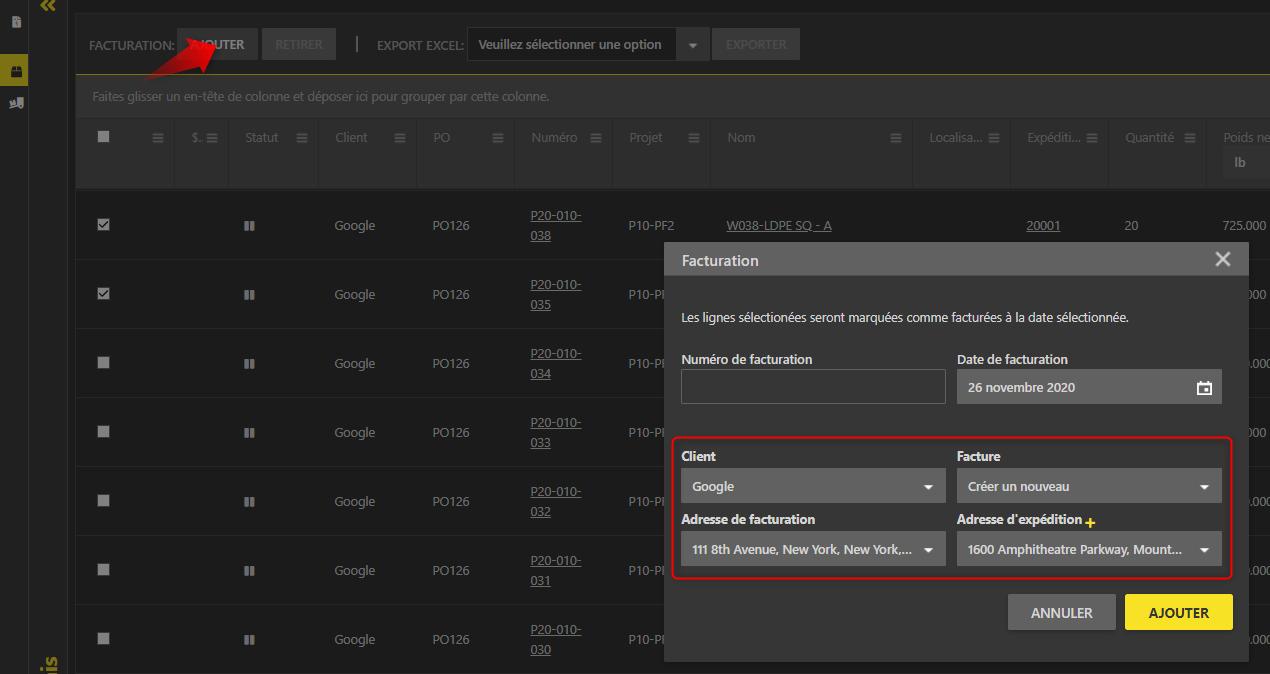Open link P20-010-035

tap(556, 295)
